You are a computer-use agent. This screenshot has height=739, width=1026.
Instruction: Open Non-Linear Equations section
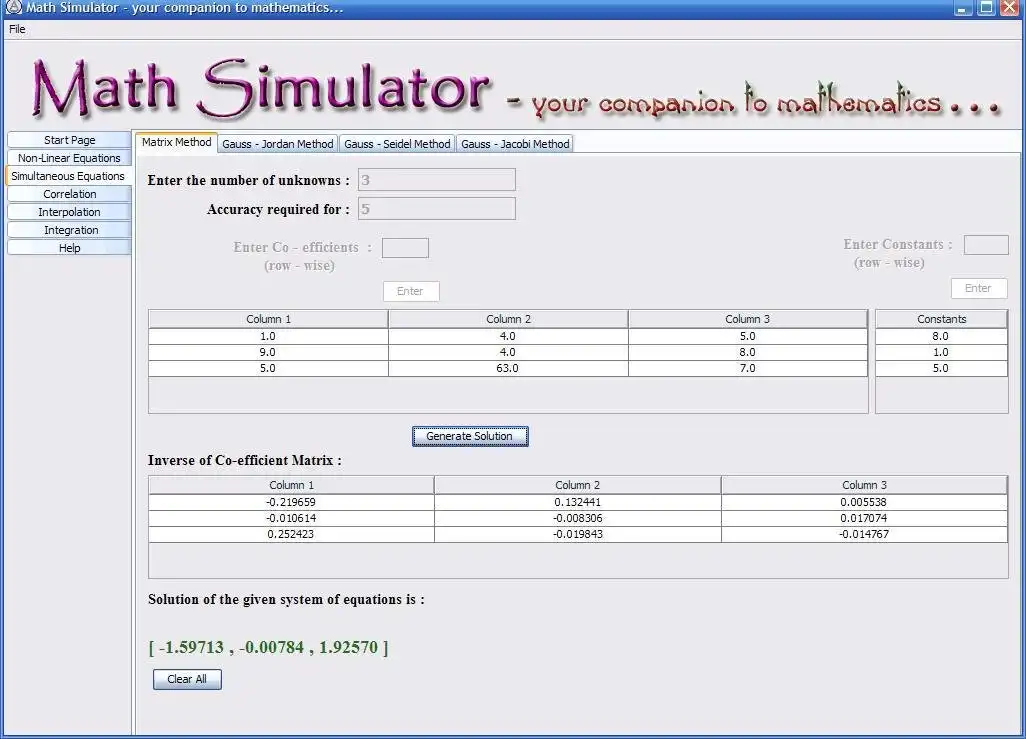click(x=69, y=158)
